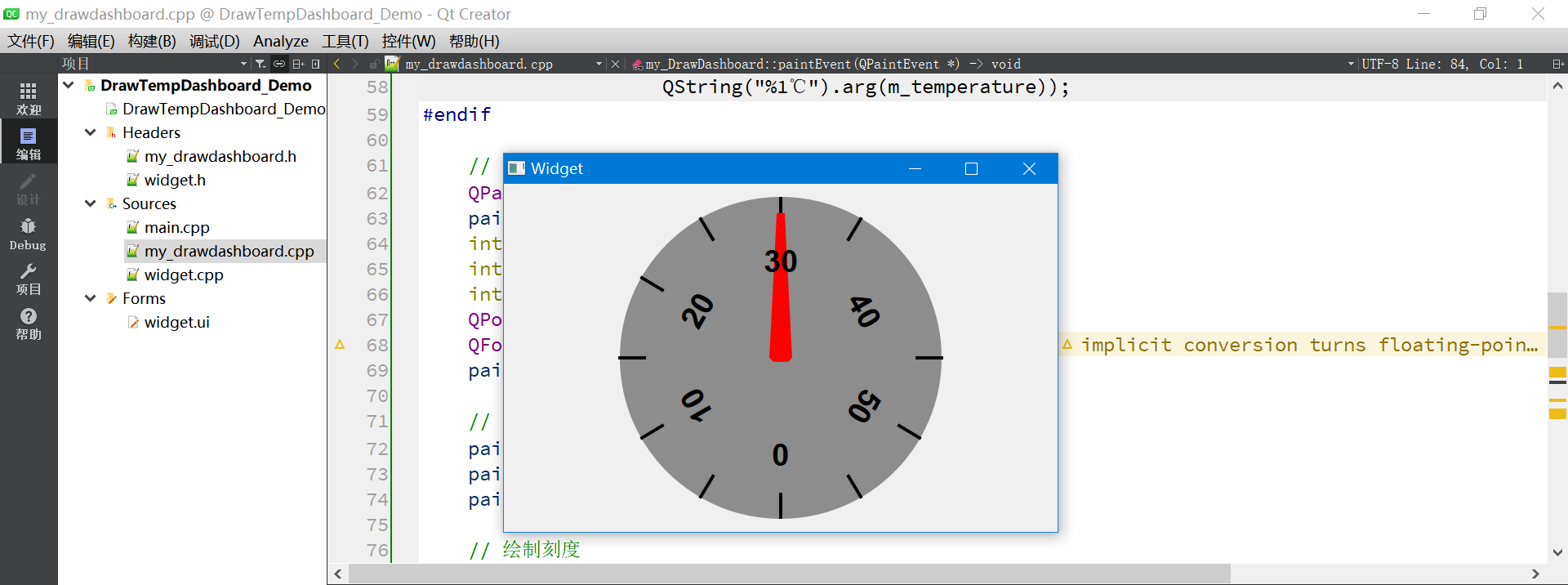Click the Widget window app icon
Viewport: 1568px width, 585px height.
point(517,168)
